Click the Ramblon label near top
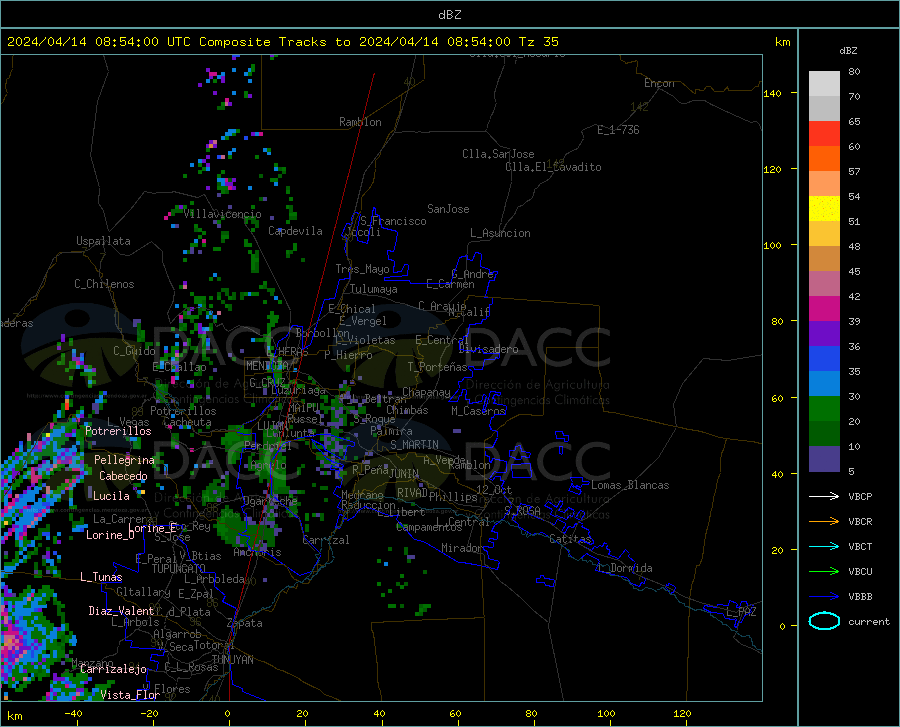Viewport: 900px width, 727px height. click(x=360, y=122)
